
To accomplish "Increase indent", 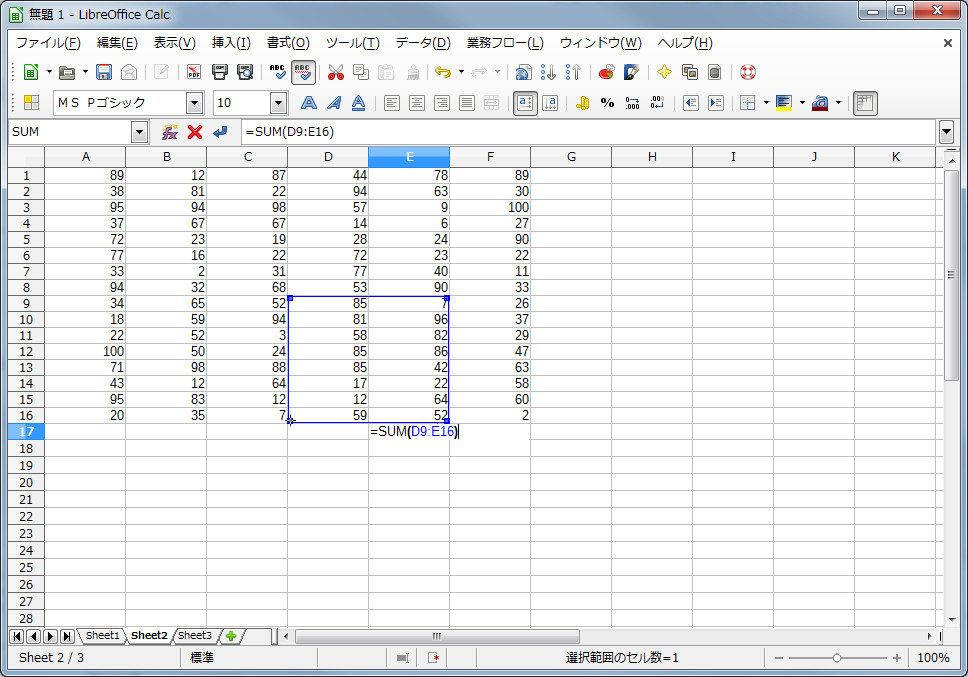I will point(716,103).
